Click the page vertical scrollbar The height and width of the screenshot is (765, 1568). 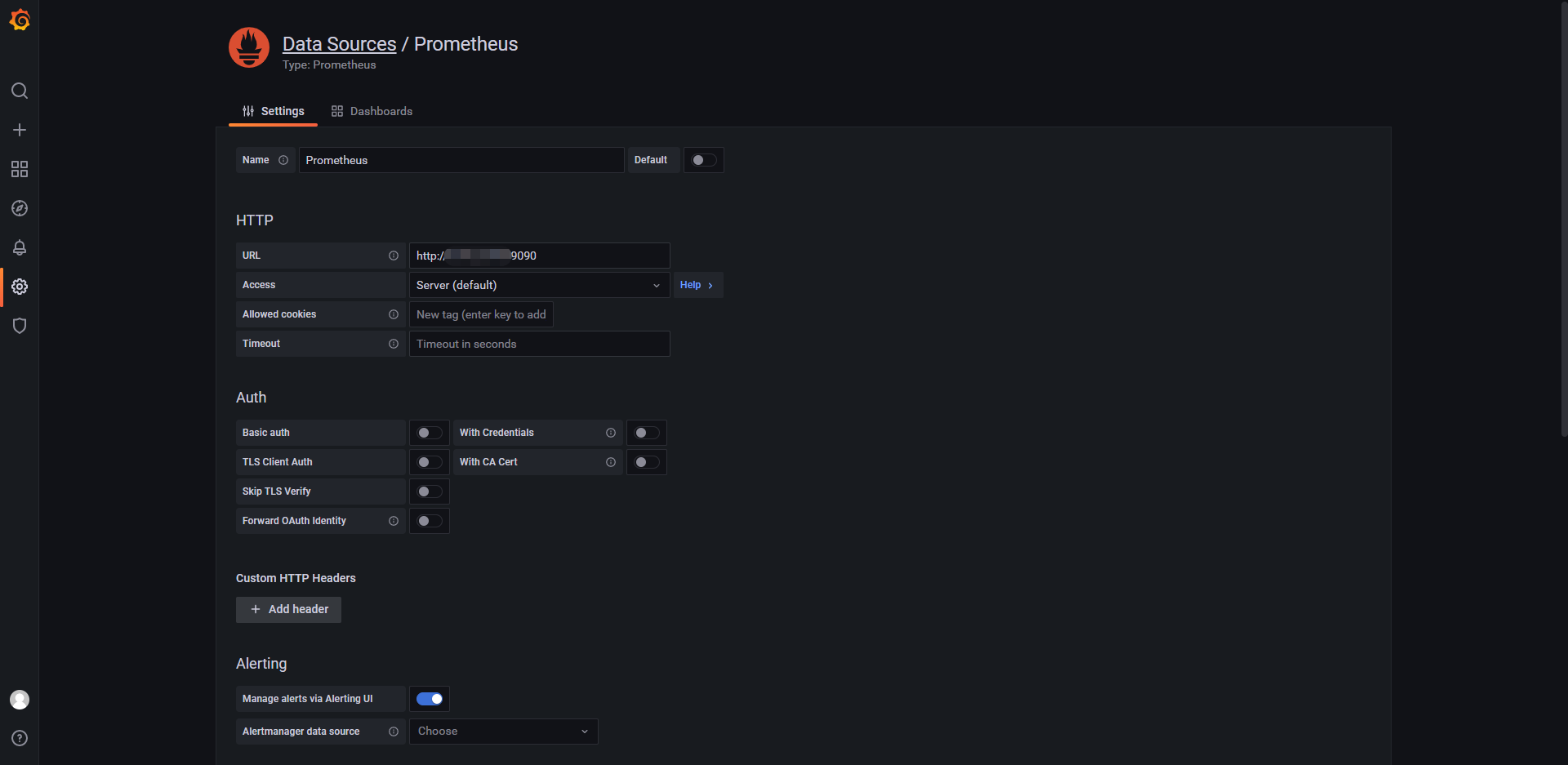1564,219
